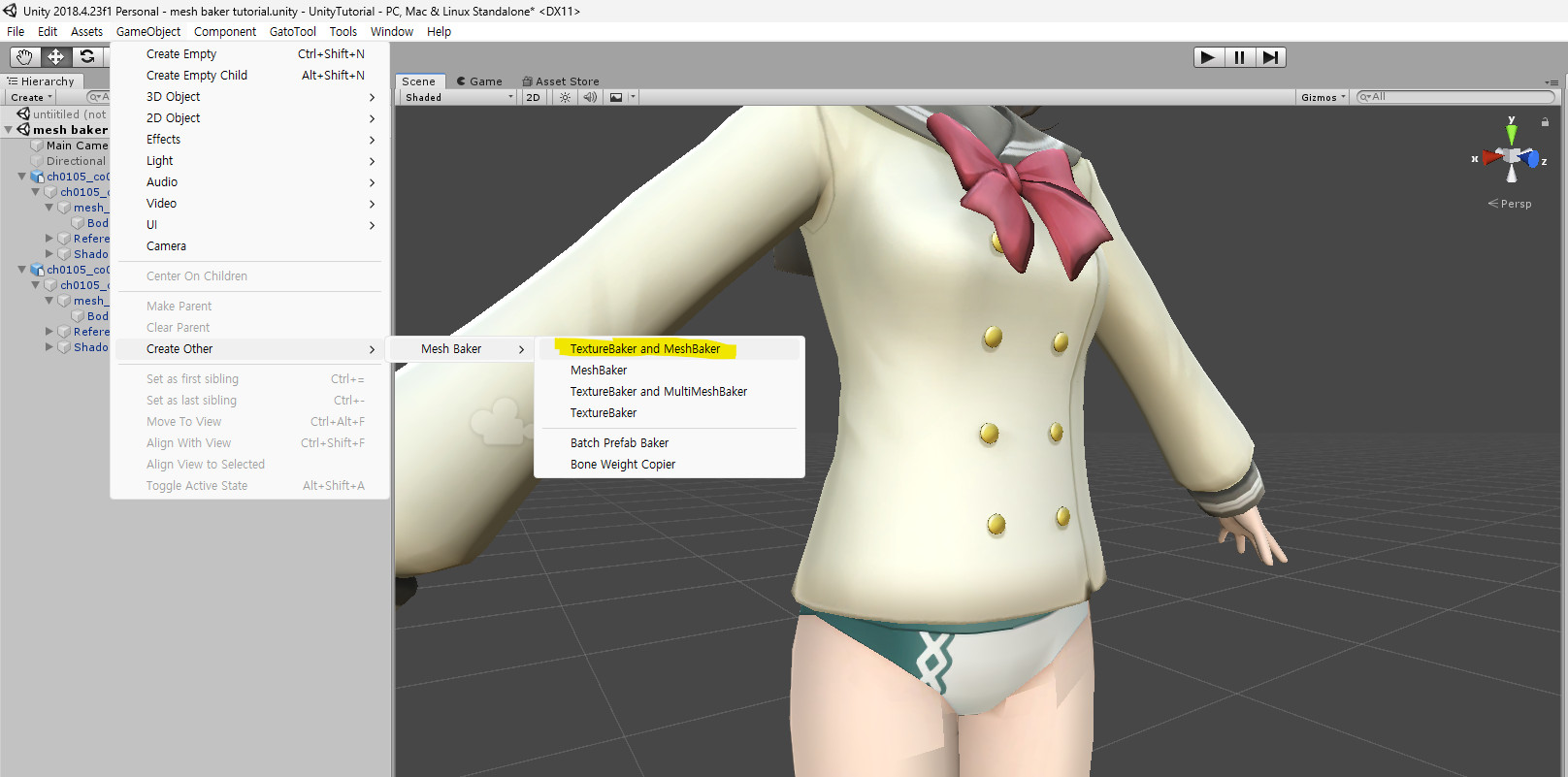Image resolution: width=1568 pixels, height=777 pixels.
Task: Toggle scene lighting sun icon
Action: (x=565, y=97)
